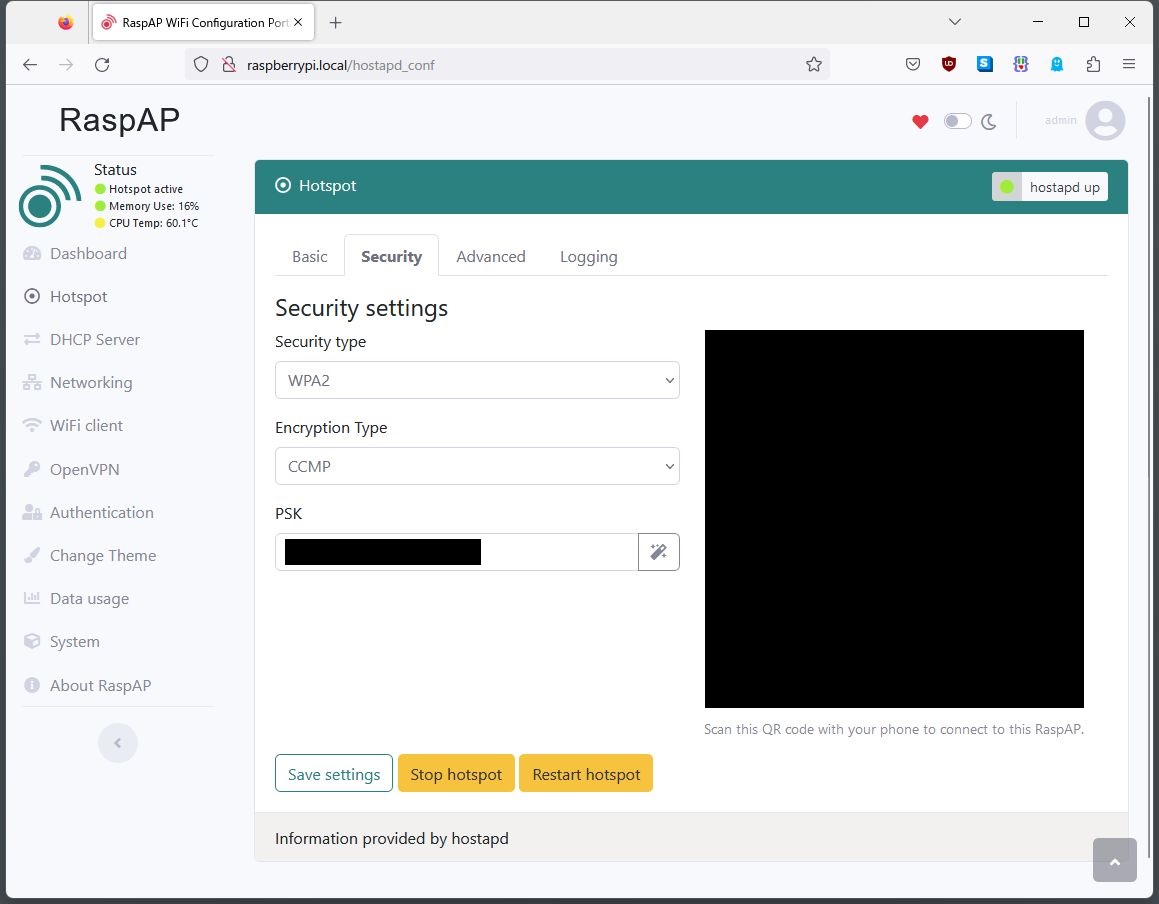
Task: Open the Logging tab
Action: (x=588, y=256)
